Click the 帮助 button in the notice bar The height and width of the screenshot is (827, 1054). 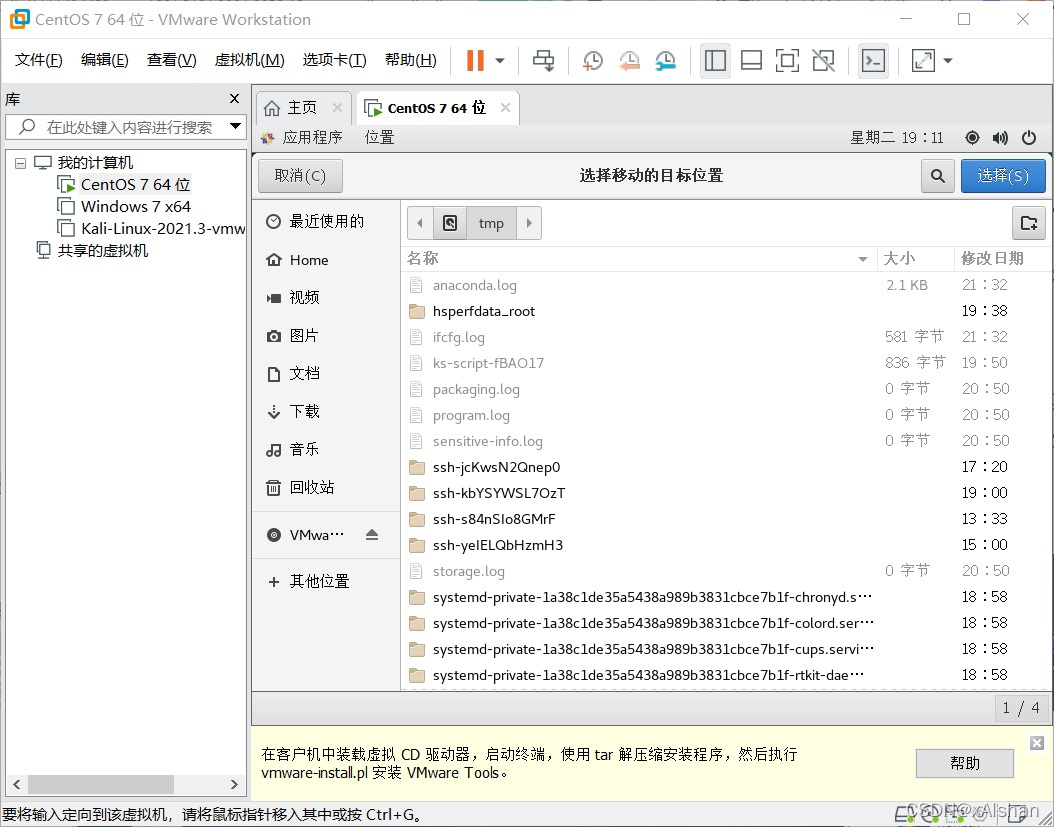(x=963, y=762)
